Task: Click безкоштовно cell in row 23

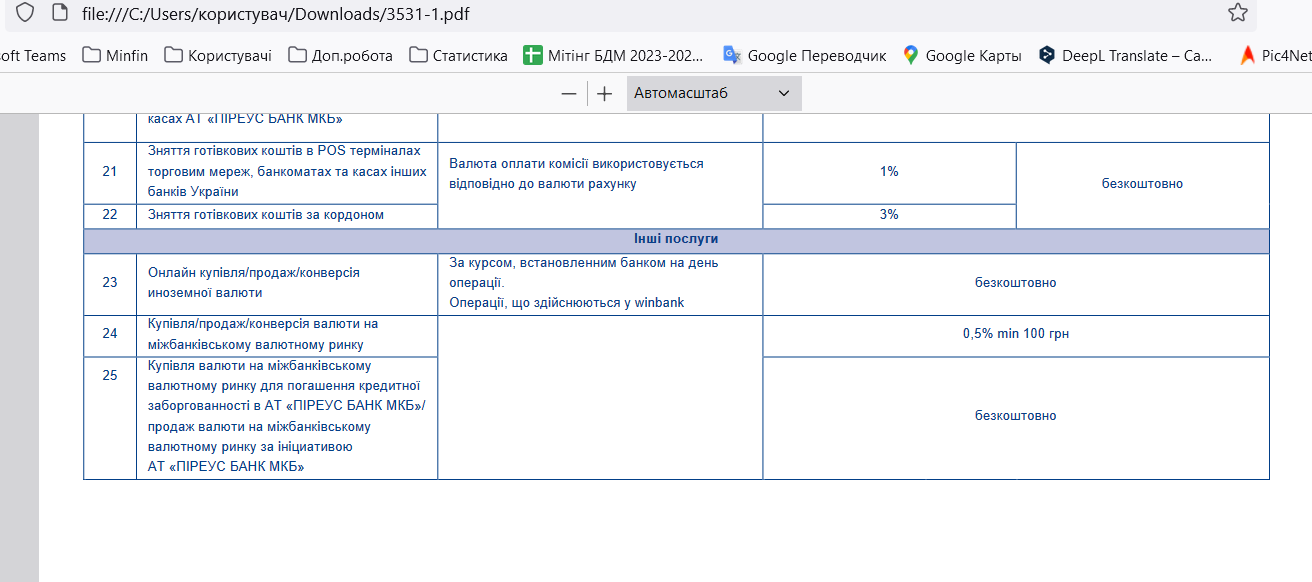Action: pos(1016,283)
